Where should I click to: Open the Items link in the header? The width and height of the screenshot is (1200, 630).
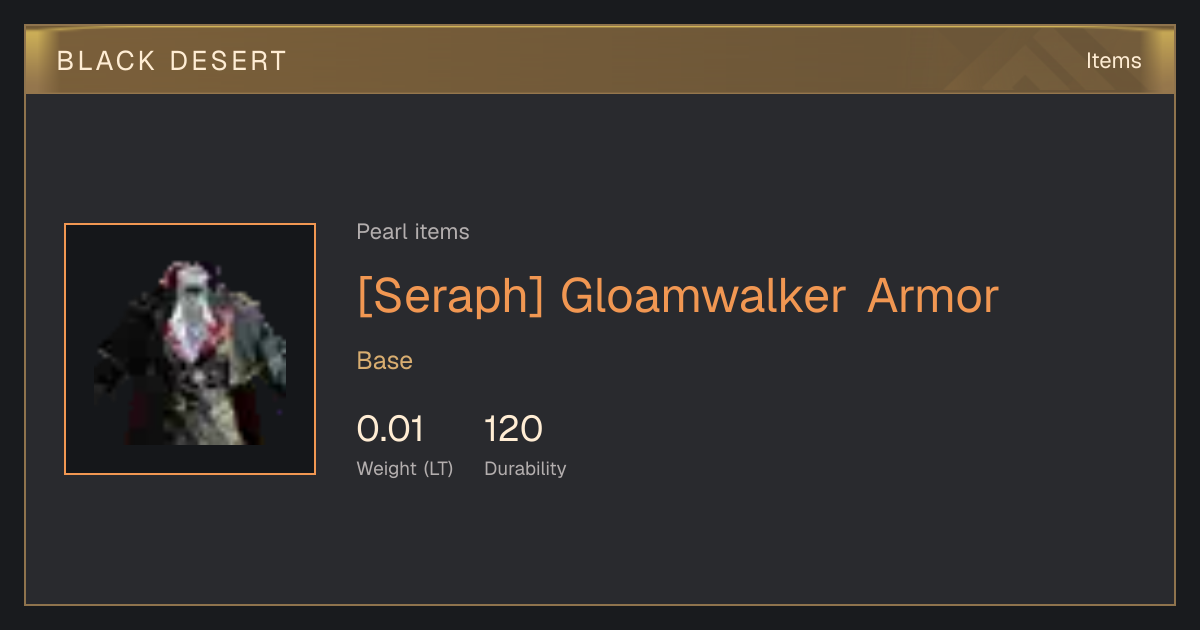(x=1113, y=61)
